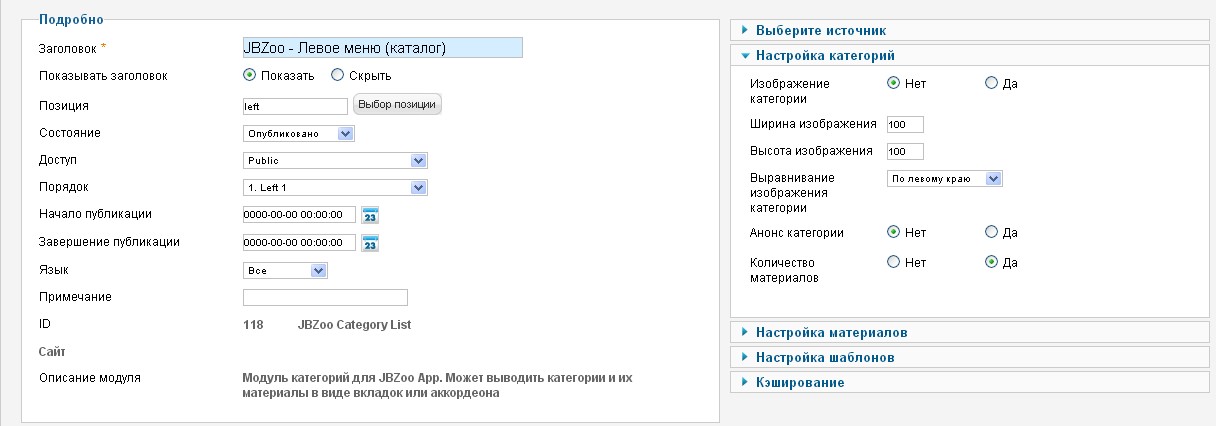Open the Доступ dropdown set to Public
The width and height of the screenshot is (1216, 426).
click(335, 160)
